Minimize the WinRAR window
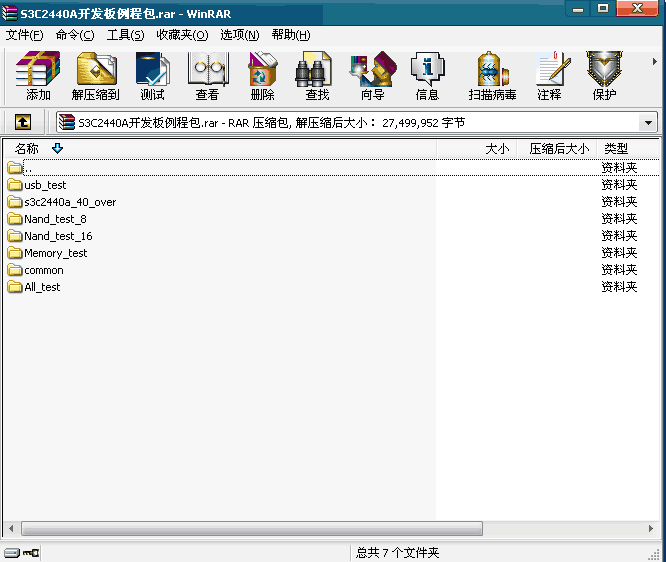Screen dimensions: 666x562 point(578,8)
